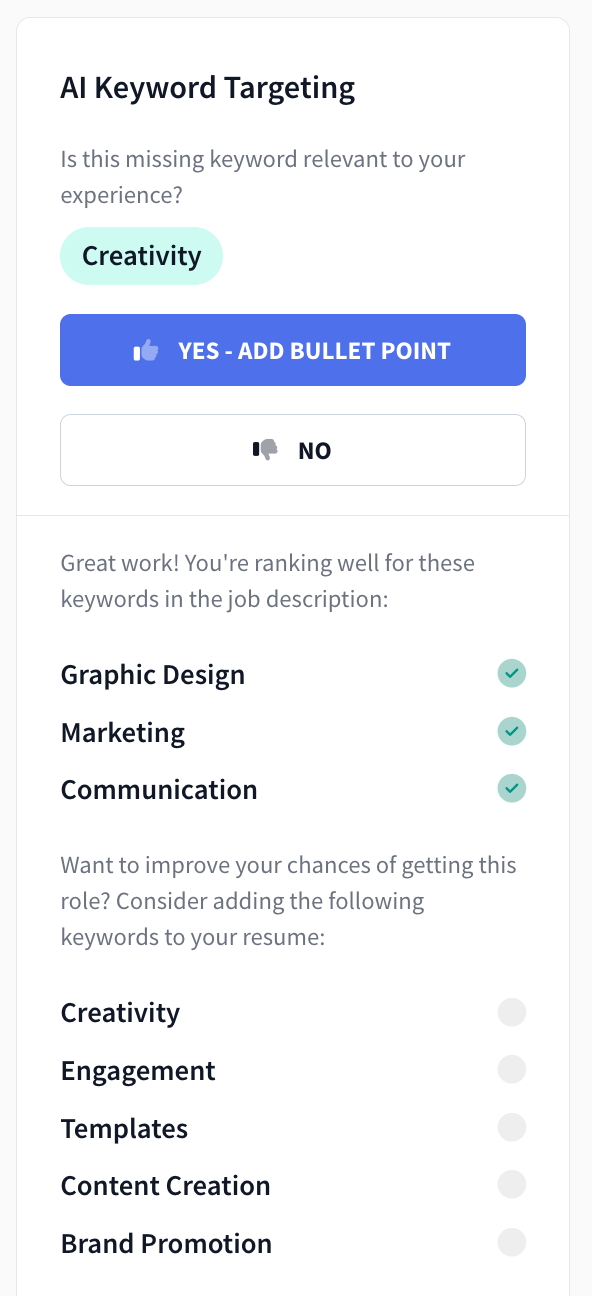Click the gray status circle beside Creativity
The image size is (592, 1296).
pos(511,1012)
